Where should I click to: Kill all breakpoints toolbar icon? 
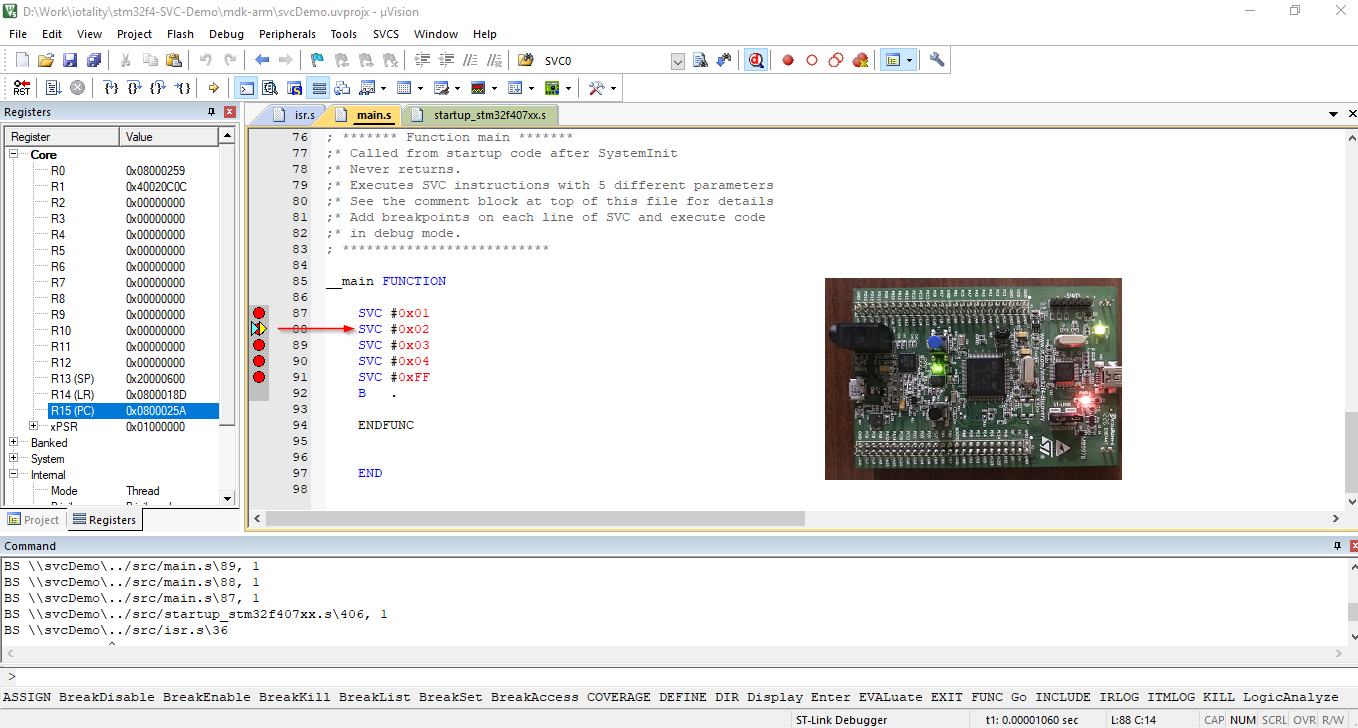tap(860, 60)
